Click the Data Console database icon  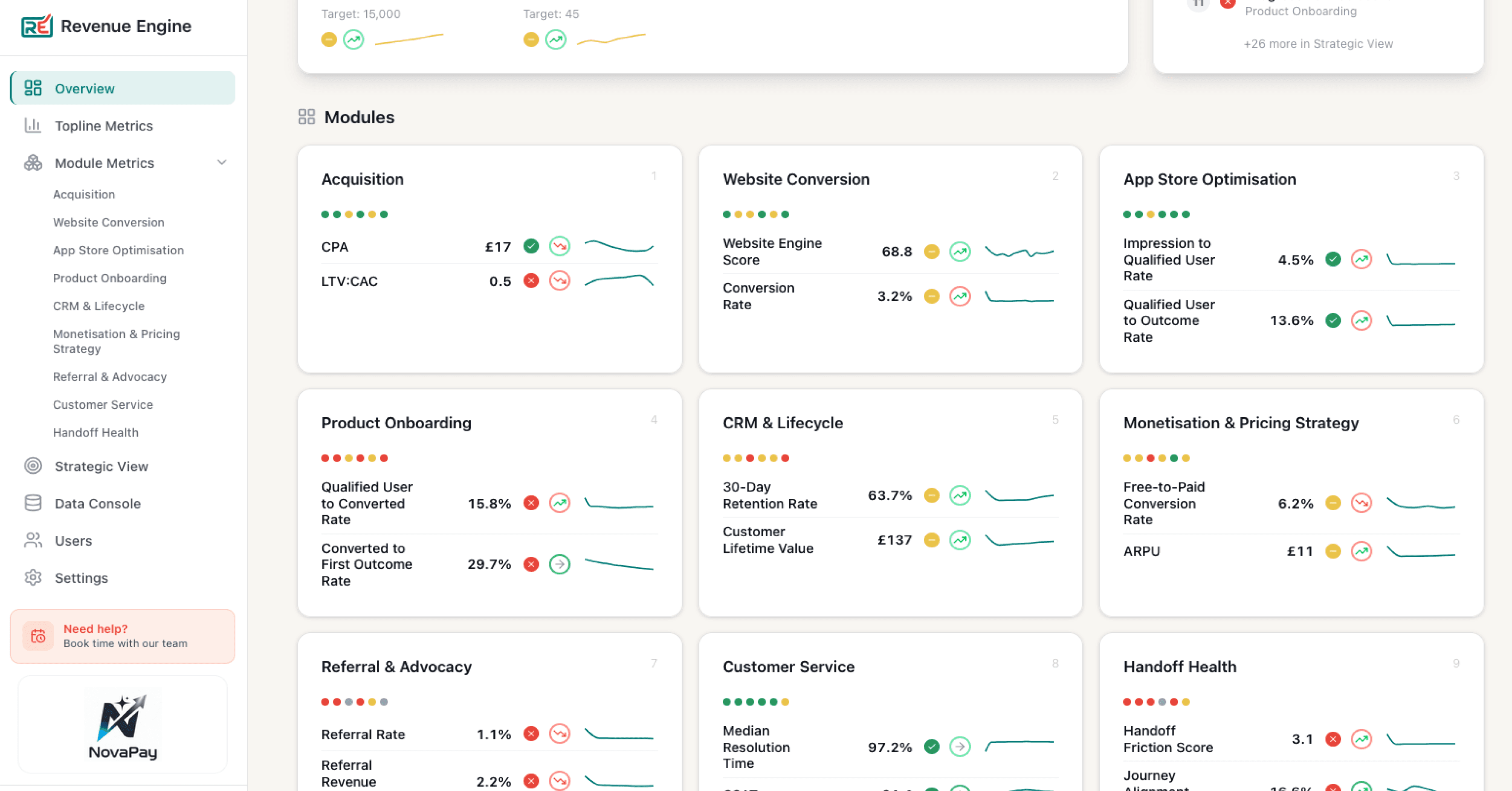click(33, 503)
